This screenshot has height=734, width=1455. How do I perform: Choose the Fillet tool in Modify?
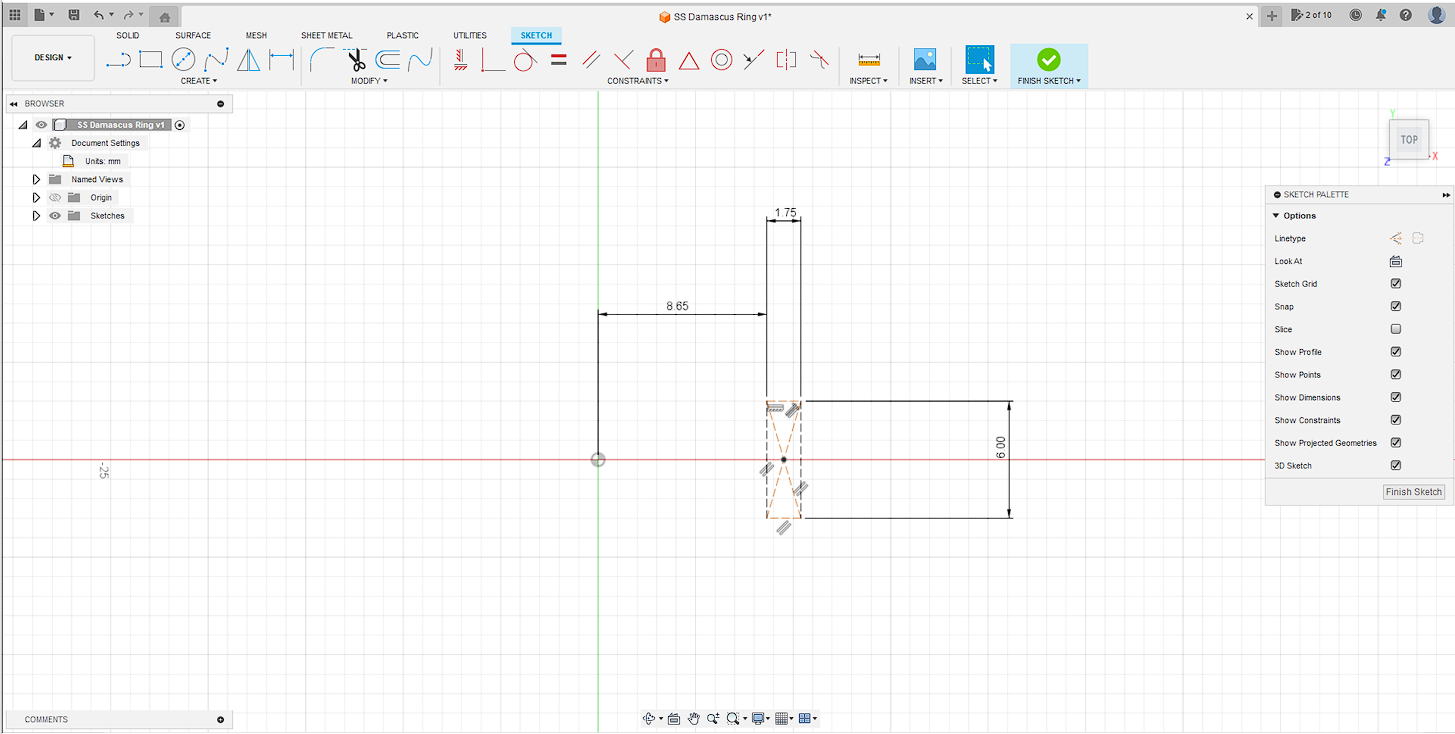click(322, 60)
